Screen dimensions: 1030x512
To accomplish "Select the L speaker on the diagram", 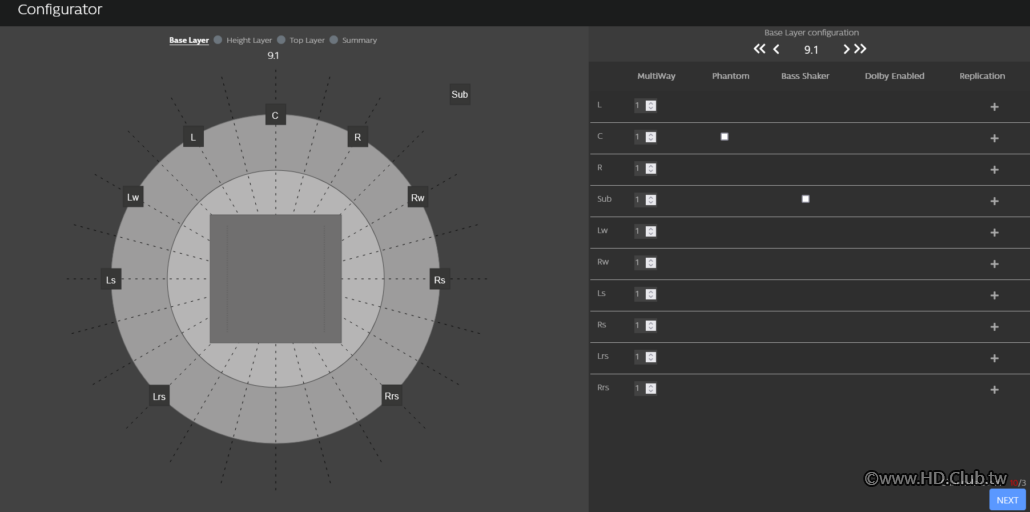I will [x=193, y=137].
